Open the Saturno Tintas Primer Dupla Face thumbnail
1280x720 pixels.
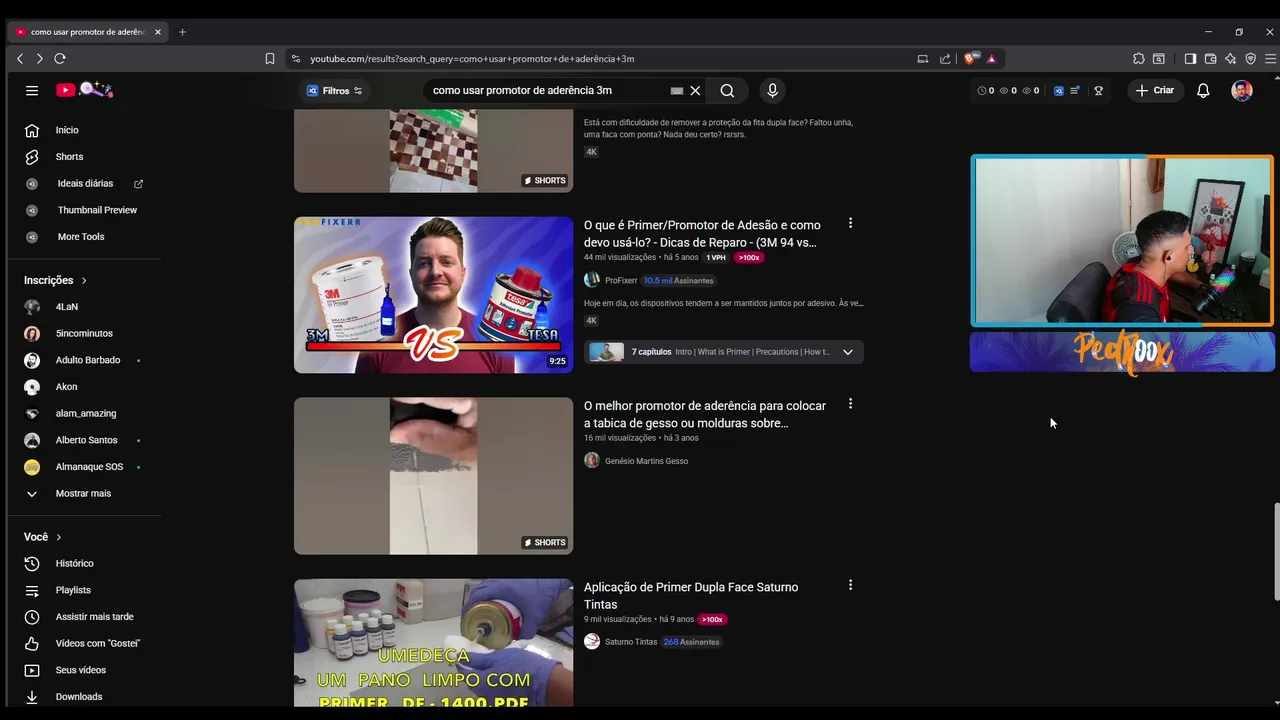tap(433, 643)
